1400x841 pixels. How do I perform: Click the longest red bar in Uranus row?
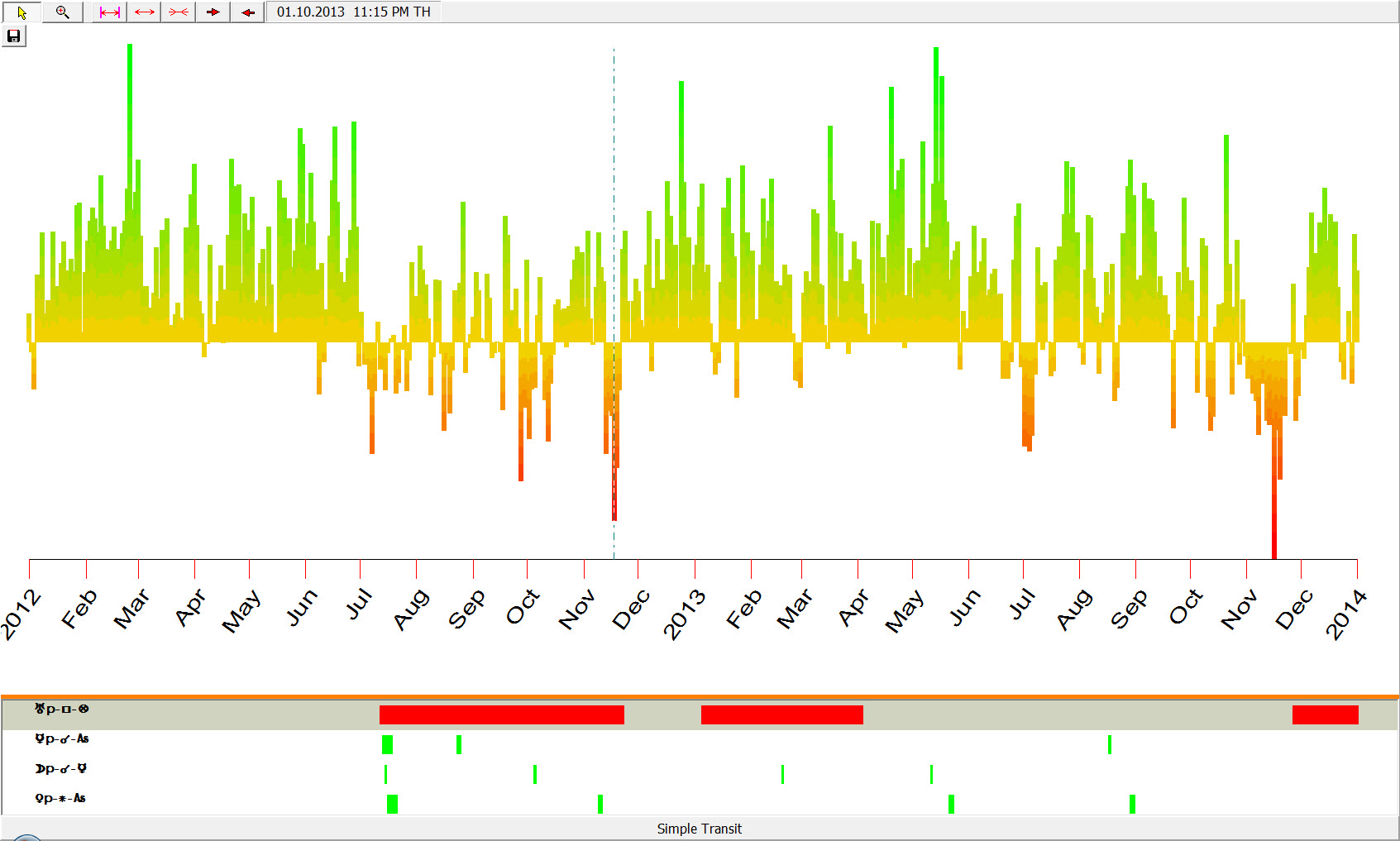pyautogui.click(x=501, y=714)
